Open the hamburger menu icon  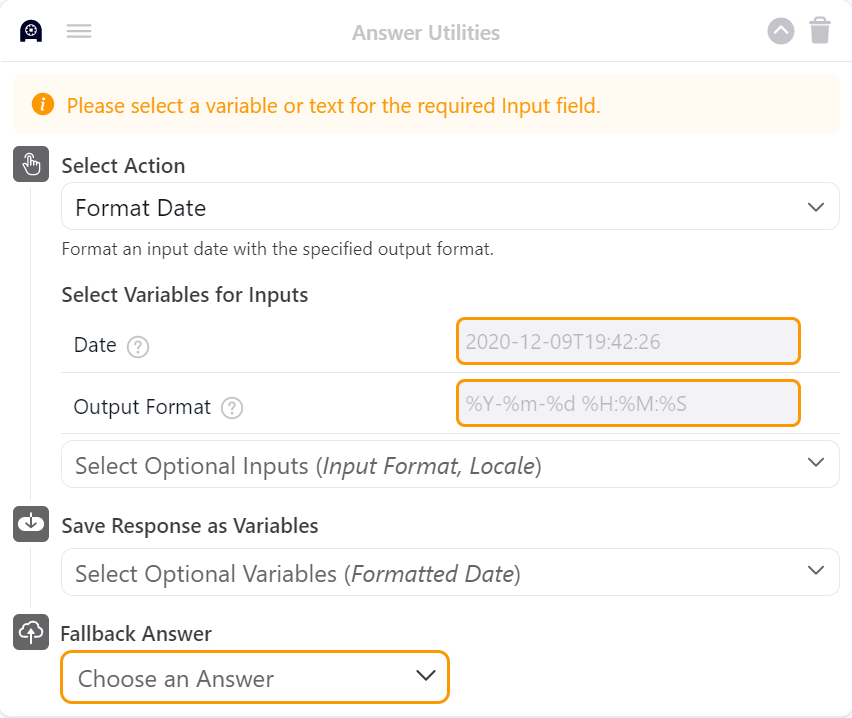tap(79, 31)
